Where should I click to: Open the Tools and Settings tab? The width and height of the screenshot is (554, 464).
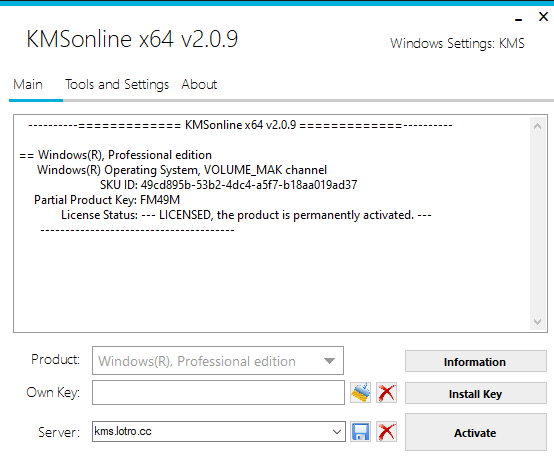(117, 85)
